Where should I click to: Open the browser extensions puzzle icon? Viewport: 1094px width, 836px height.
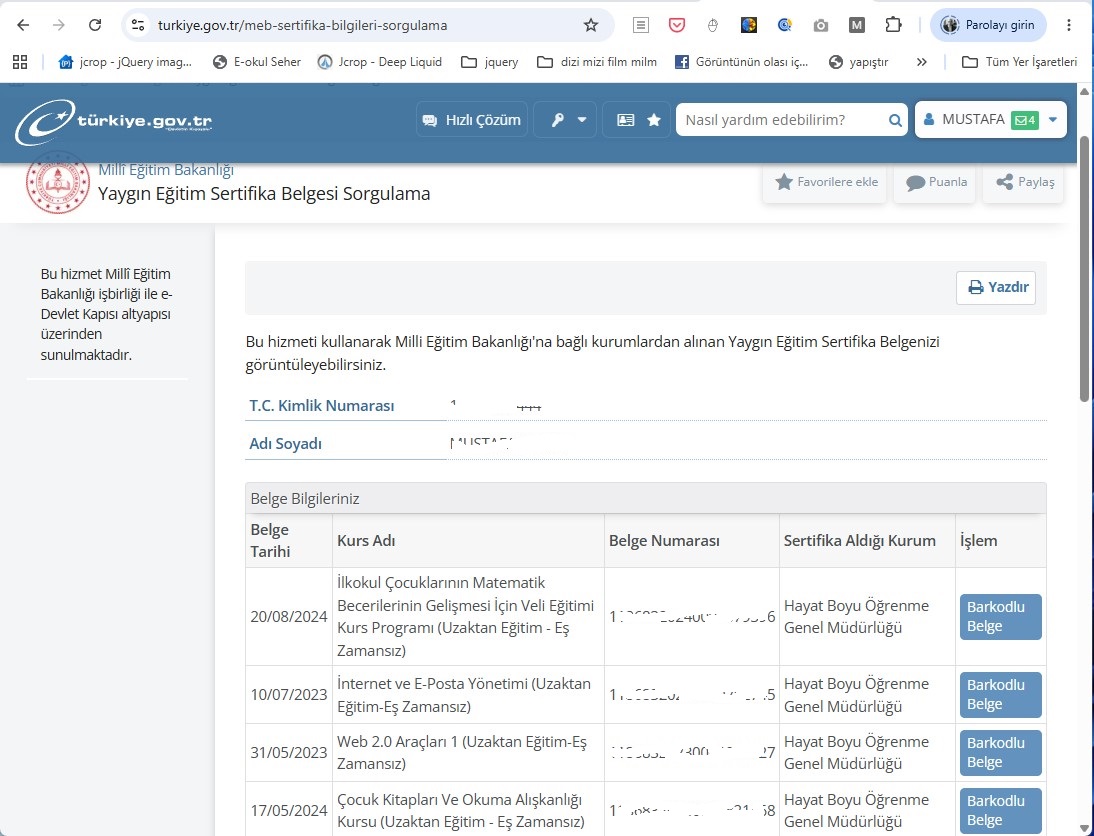(893, 25)
